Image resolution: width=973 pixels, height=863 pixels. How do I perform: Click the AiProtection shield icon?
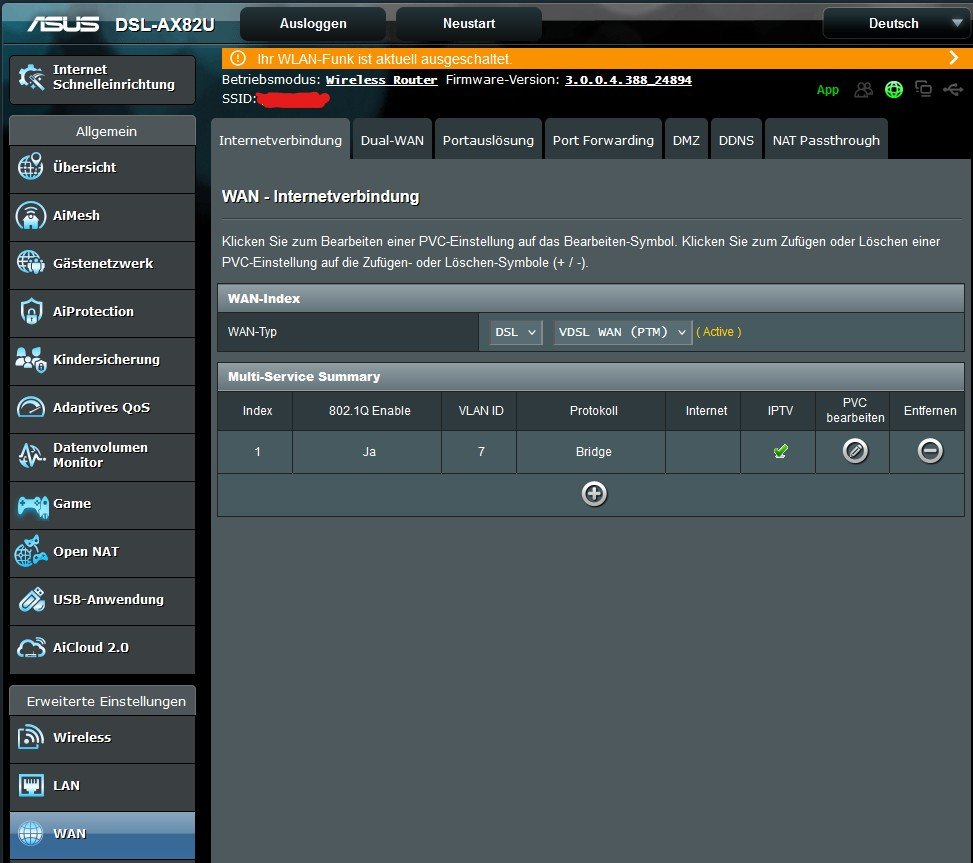[31, 311]
